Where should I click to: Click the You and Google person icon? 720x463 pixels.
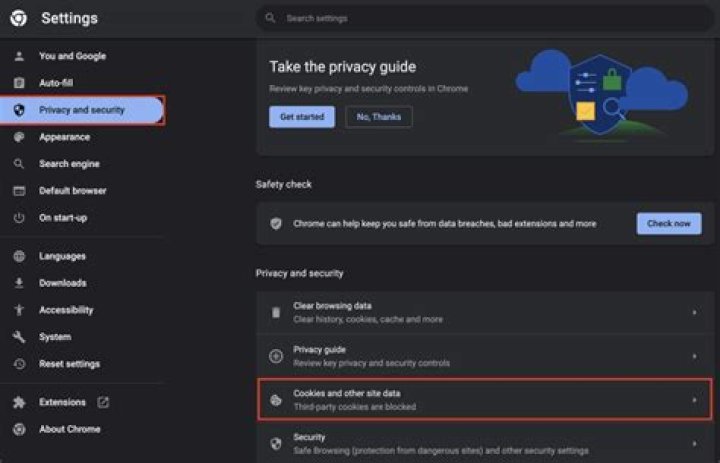click(x=19, y=56)
